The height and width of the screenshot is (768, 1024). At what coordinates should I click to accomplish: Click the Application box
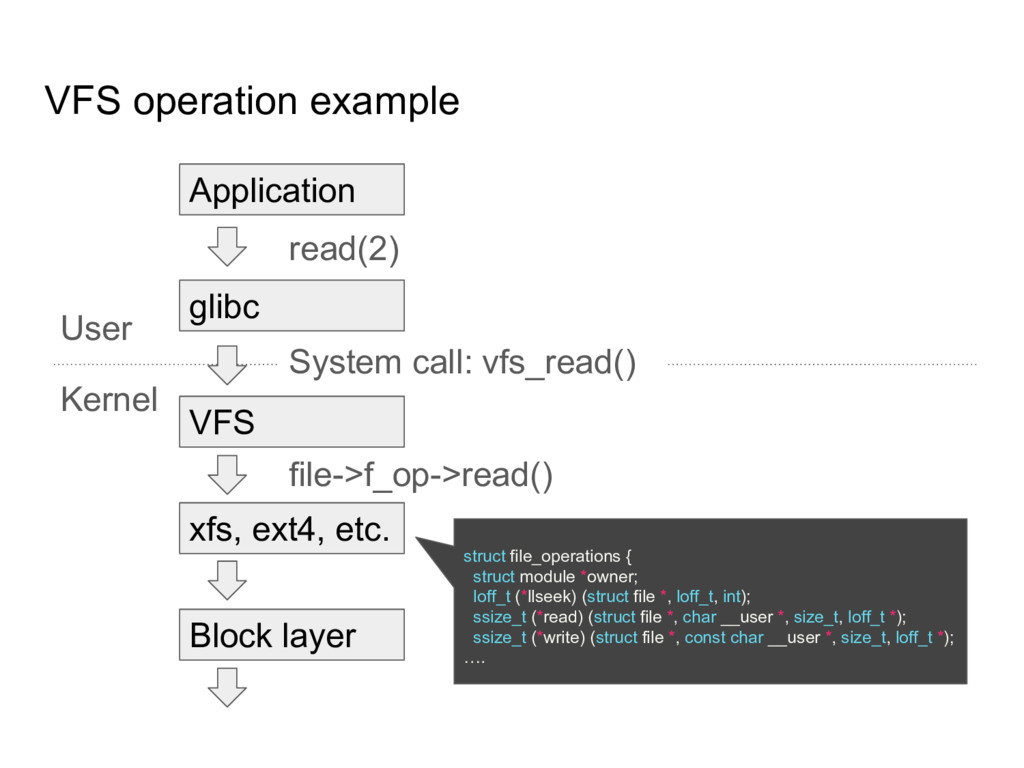pos(291,189)
